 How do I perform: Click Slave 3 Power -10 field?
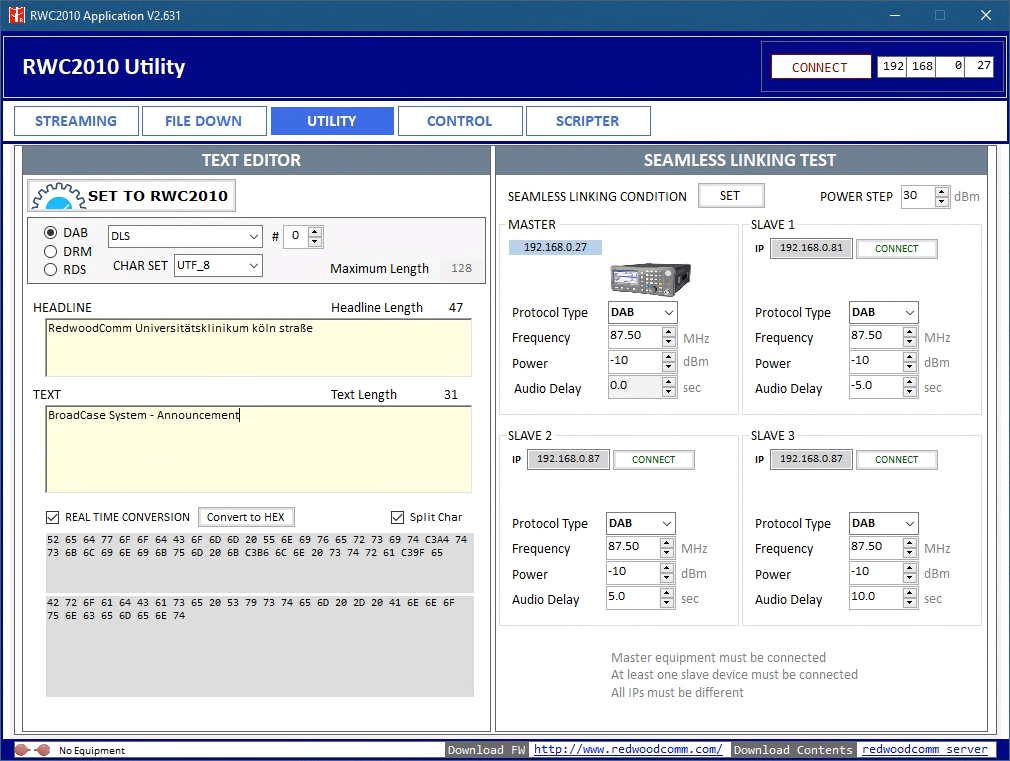click(x=875, y=572)
